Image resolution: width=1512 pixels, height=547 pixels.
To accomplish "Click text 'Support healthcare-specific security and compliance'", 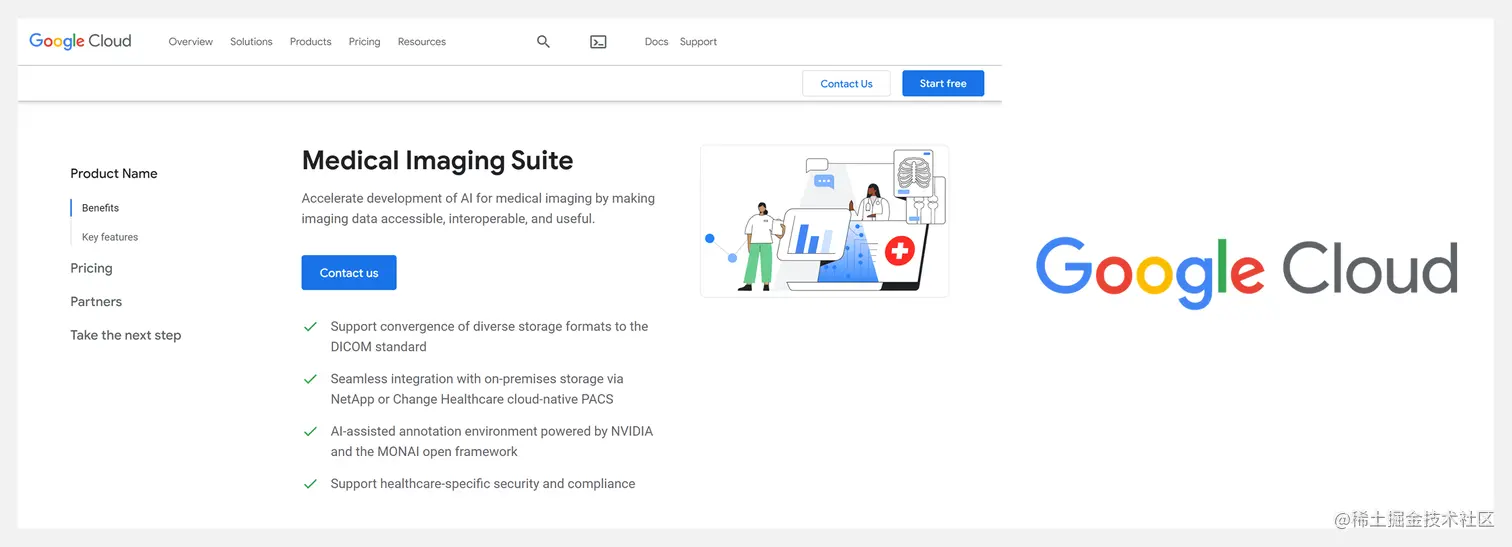I will [483, 483].
